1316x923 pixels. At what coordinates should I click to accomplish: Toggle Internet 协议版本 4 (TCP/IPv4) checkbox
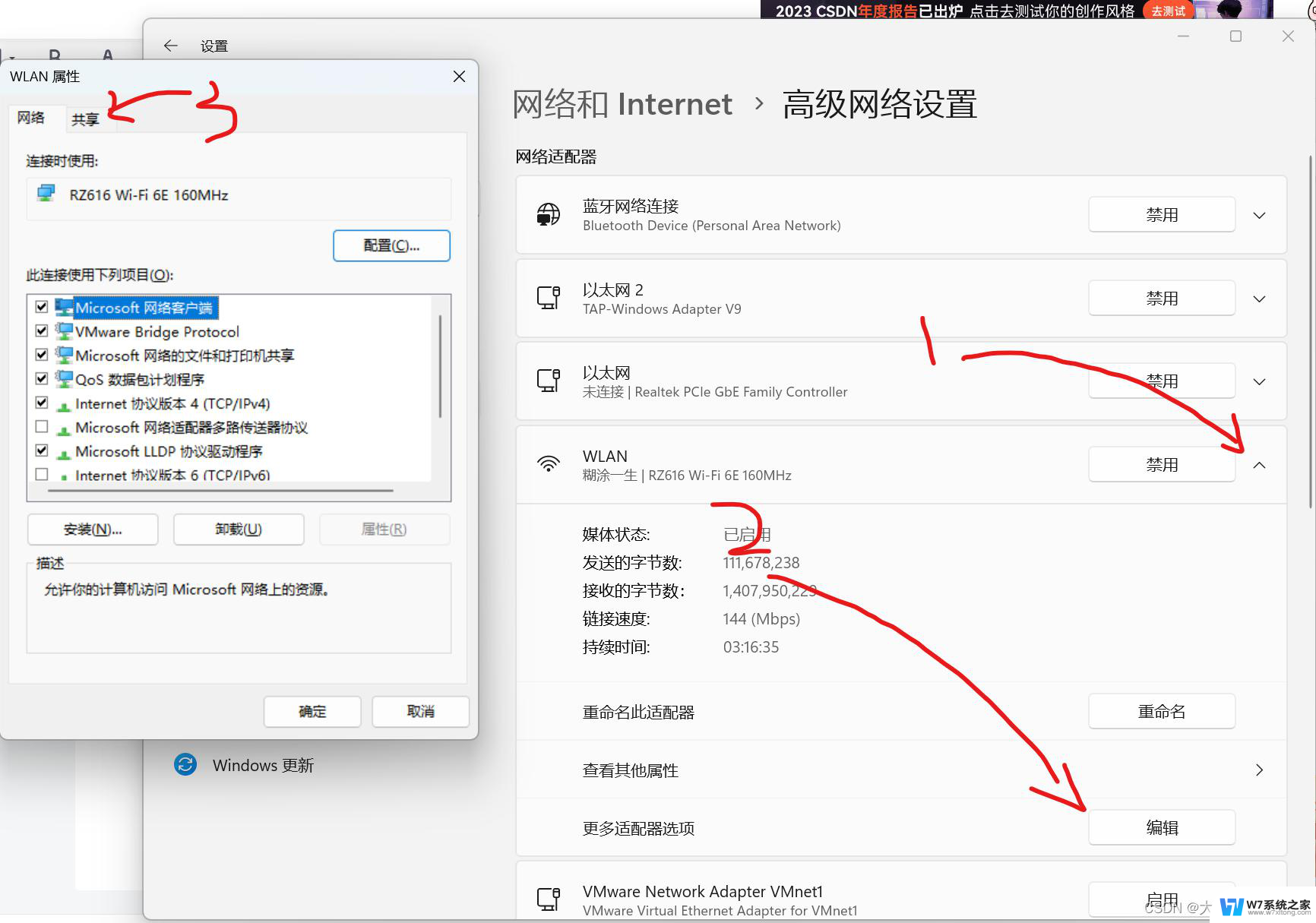(x=42, y=403)
